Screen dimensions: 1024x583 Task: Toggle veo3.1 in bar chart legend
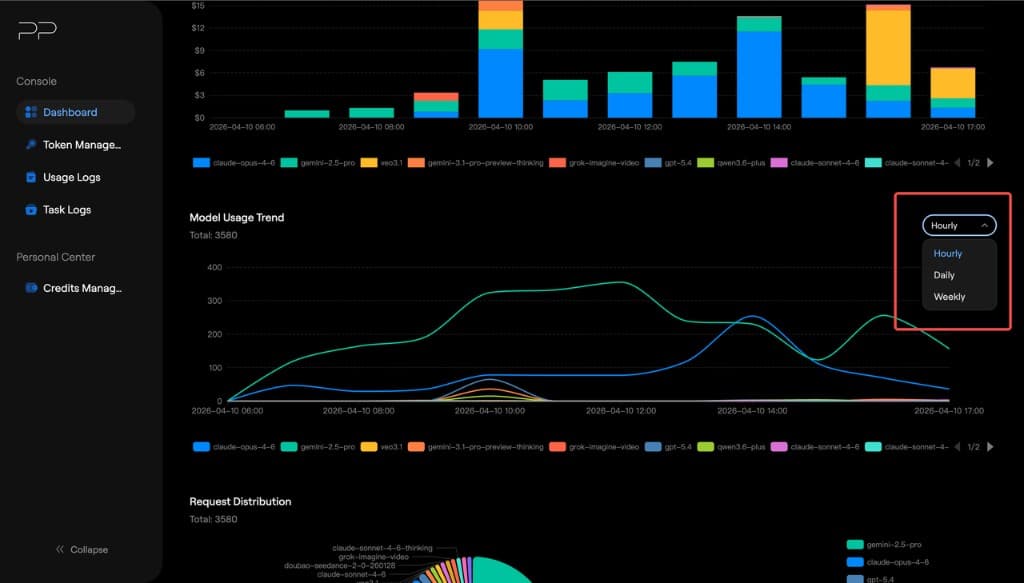(x=381, y=163)
